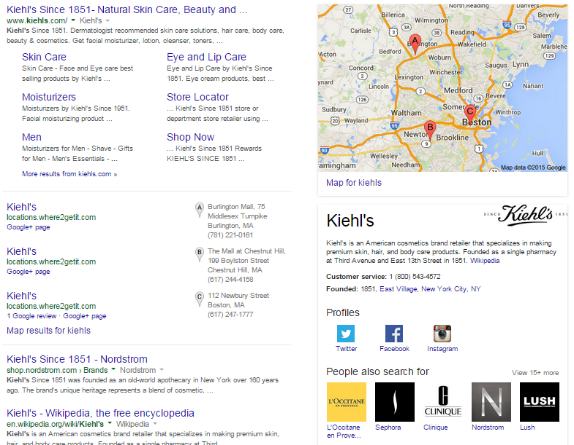
Task: Open the Lush logo thumbnail
Action: pos(540,402)
